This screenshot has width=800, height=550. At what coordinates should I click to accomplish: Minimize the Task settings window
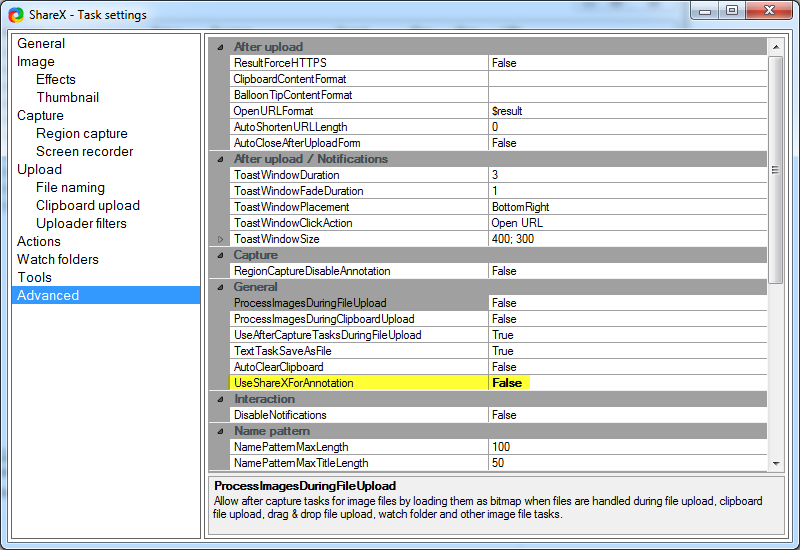point(705,11)
